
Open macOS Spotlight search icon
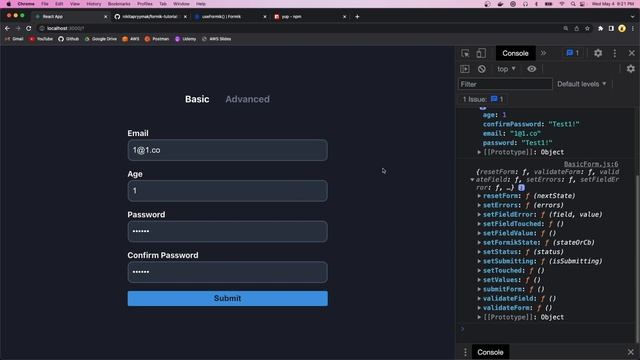pos(573,4)
